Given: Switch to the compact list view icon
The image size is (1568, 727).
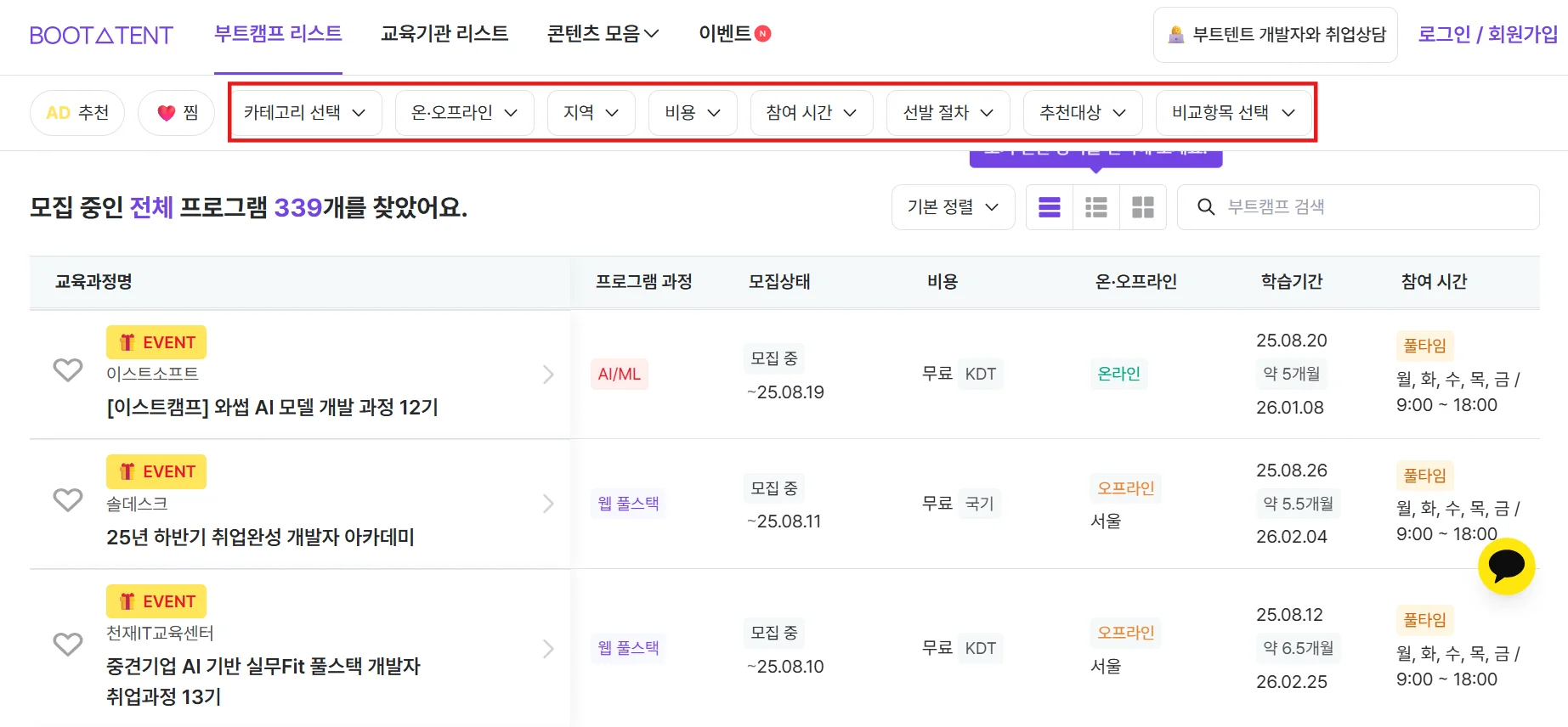Looking at the screenshot, I should point(1096,207).
